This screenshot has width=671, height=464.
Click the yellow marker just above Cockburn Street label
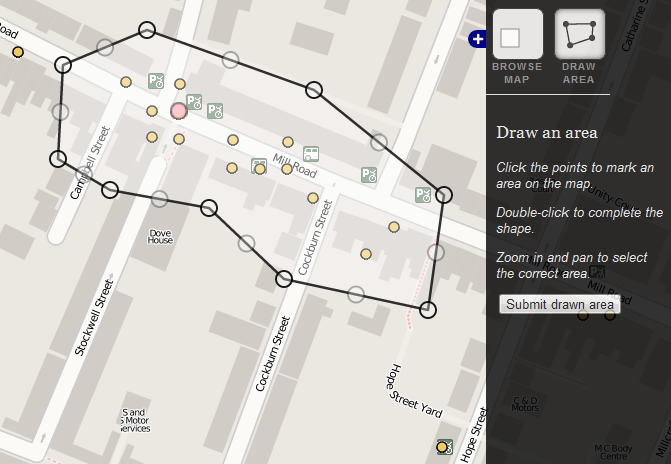(x=313, y=198)
